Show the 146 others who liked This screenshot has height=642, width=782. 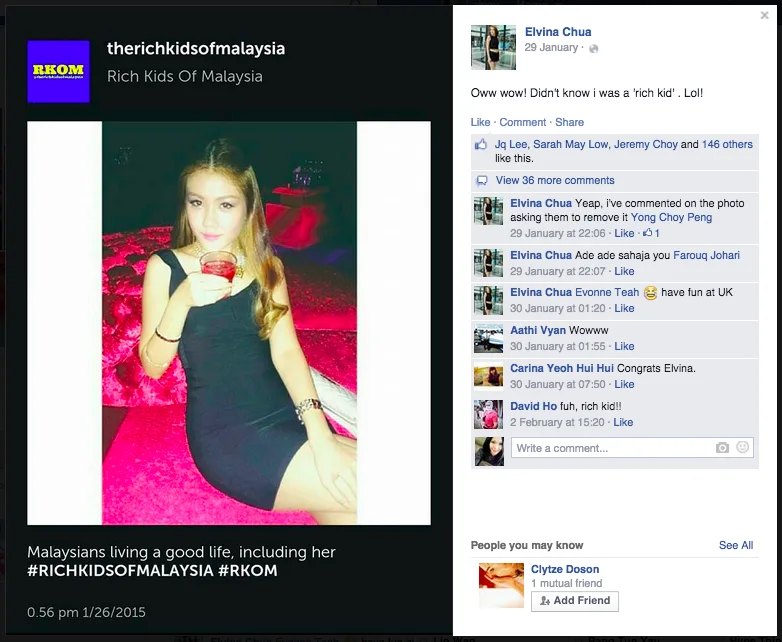point(727,144)
